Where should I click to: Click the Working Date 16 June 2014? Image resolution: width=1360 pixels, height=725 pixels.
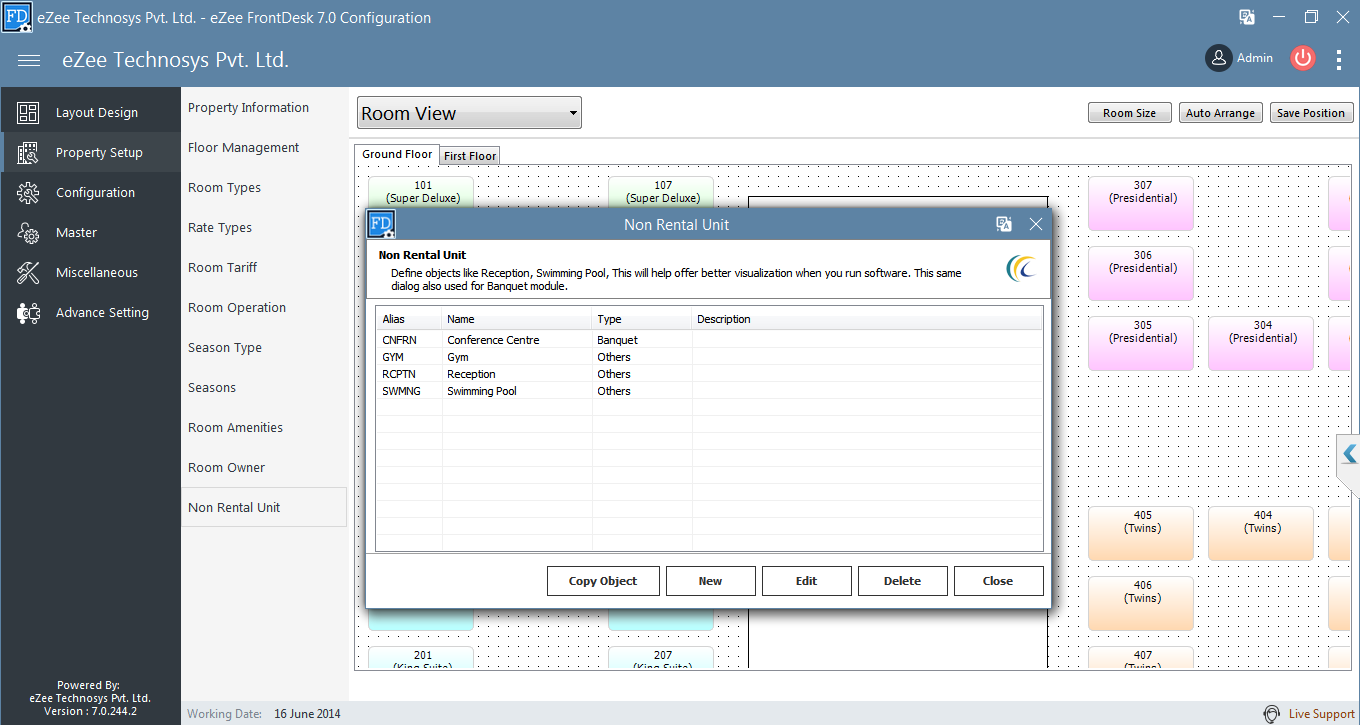[x=308, y=714]
